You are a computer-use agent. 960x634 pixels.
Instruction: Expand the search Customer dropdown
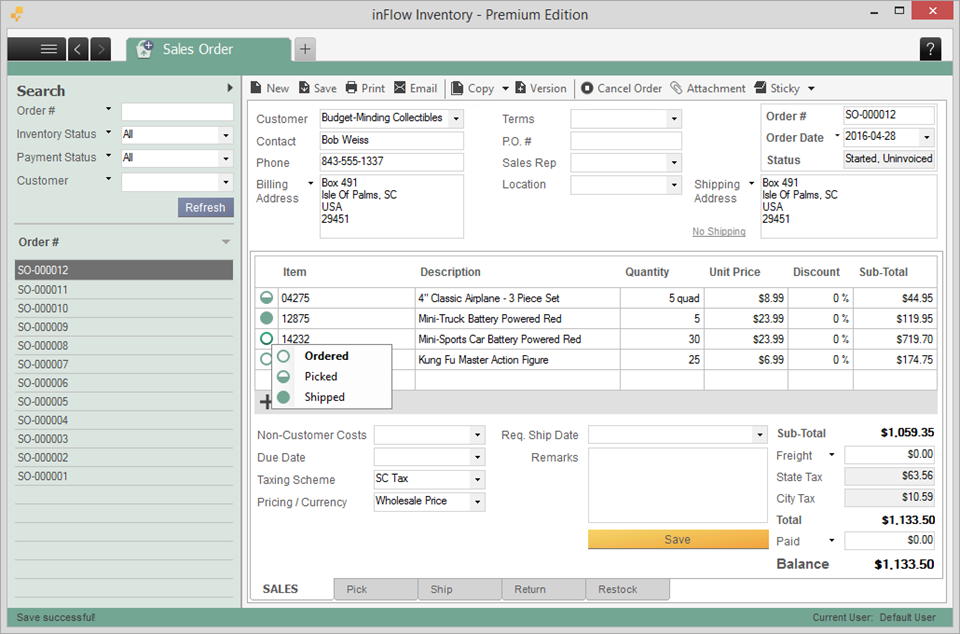pos(226,182)
